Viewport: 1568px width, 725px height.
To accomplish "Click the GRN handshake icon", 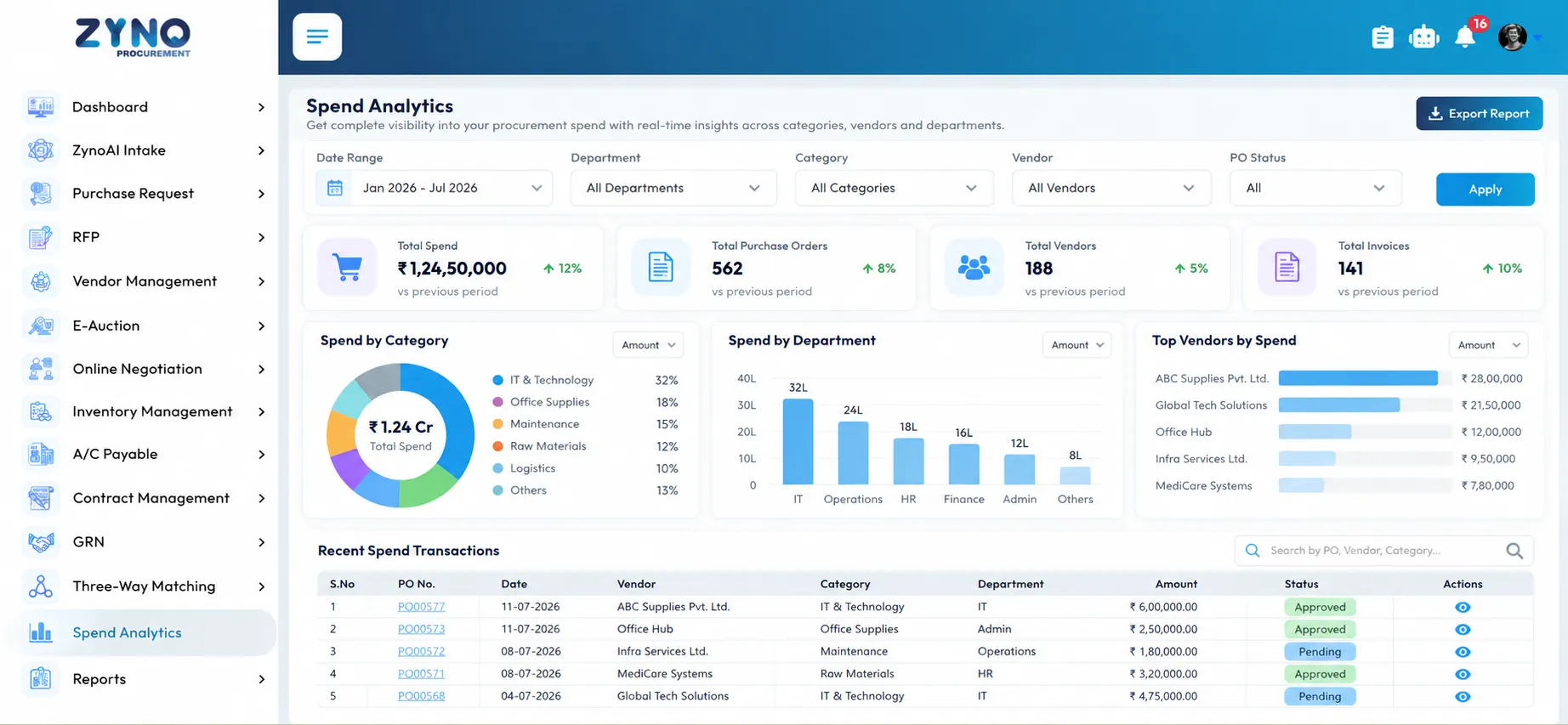I will [41, 542].
